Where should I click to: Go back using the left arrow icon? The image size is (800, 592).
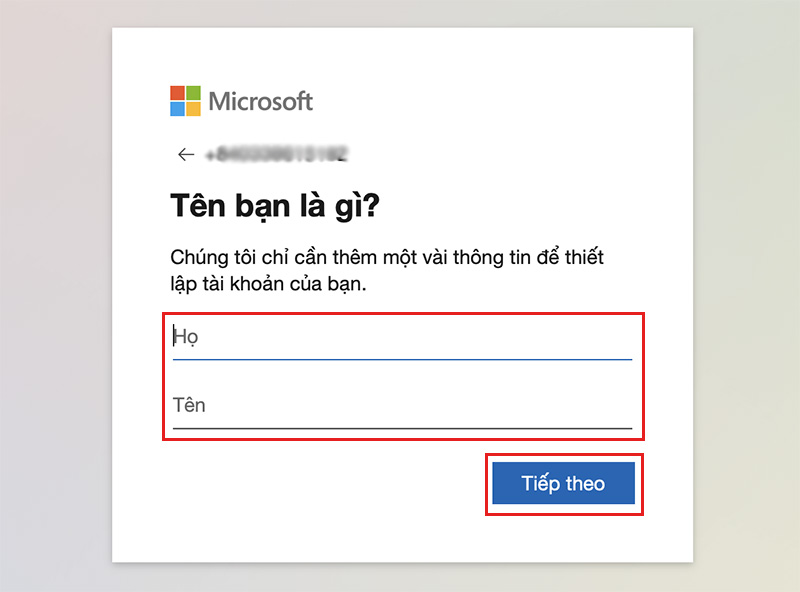pos(186,154)
